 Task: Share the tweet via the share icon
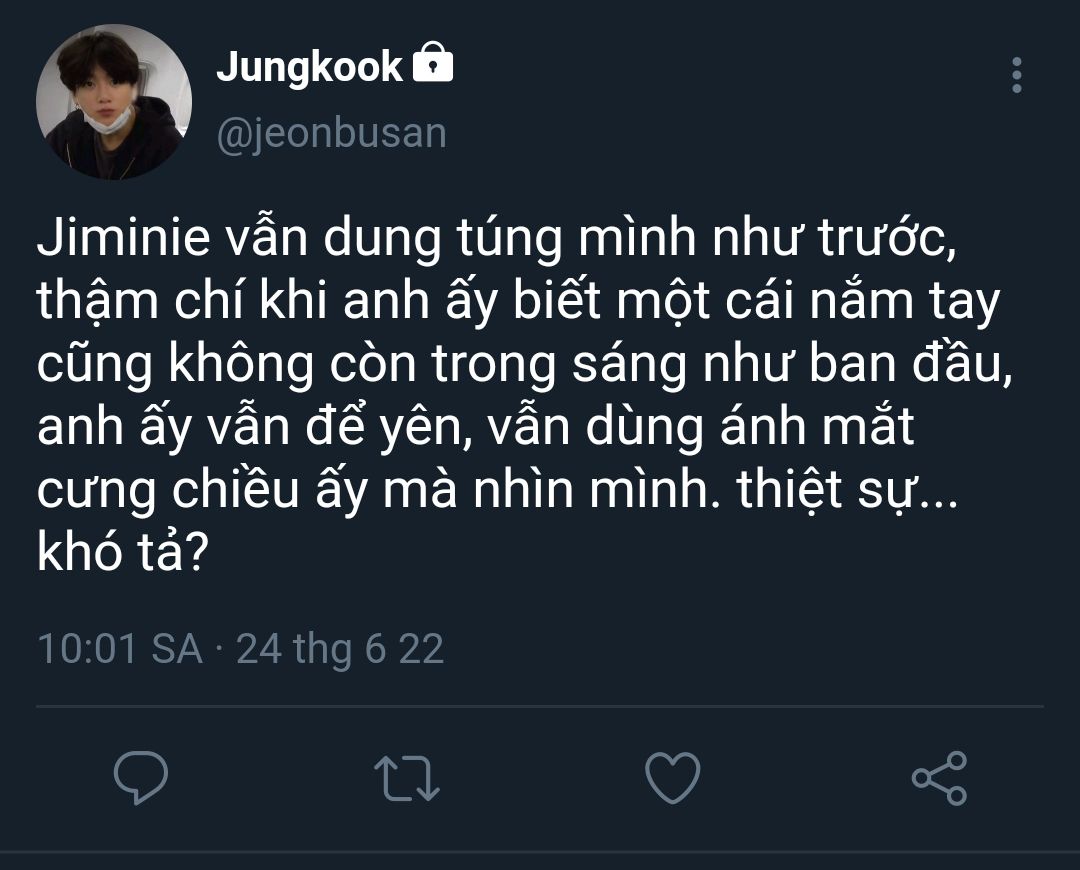point(939,778)
